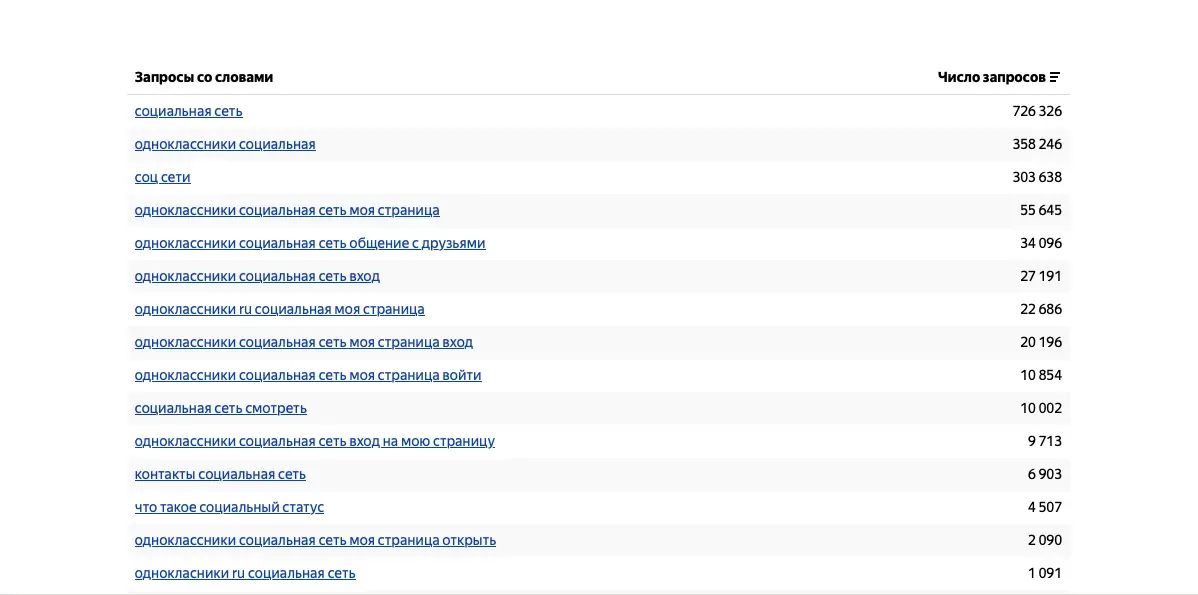Select the value 10 854
1198x595 pixels.
(1041, 376)
